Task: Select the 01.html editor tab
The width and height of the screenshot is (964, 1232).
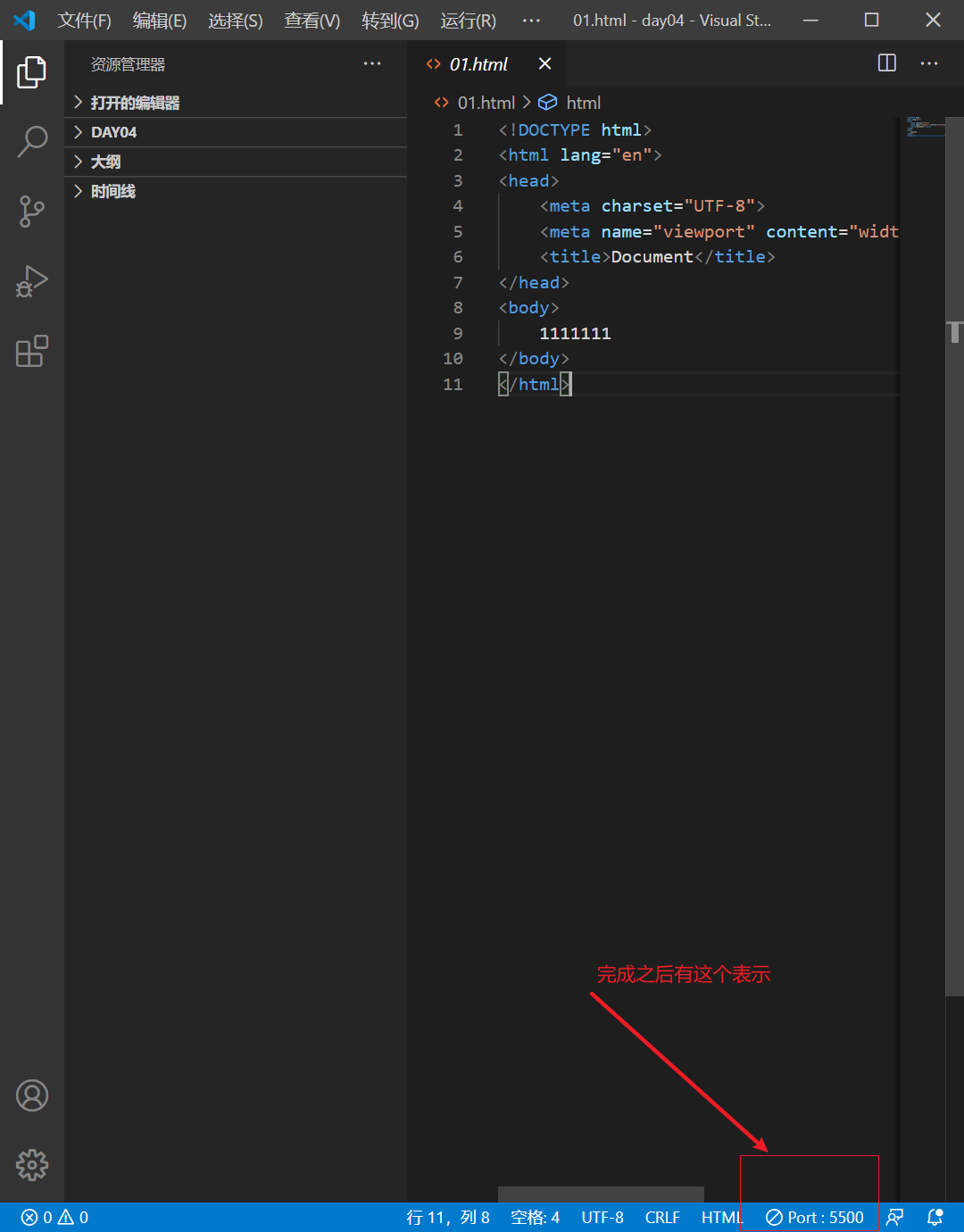Action: coord(478,63)
